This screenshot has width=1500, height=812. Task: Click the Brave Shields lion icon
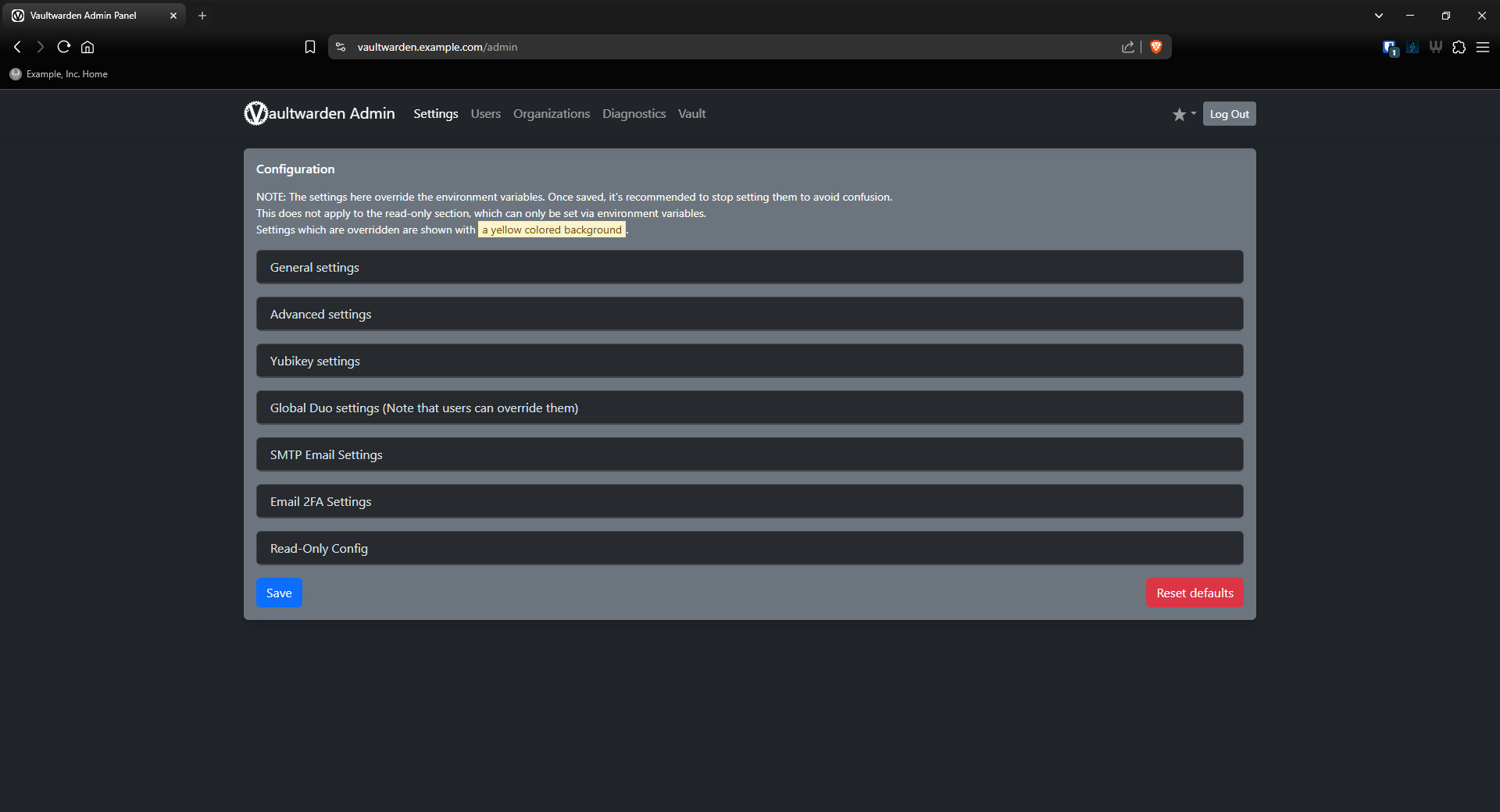tap(1156, 47)
